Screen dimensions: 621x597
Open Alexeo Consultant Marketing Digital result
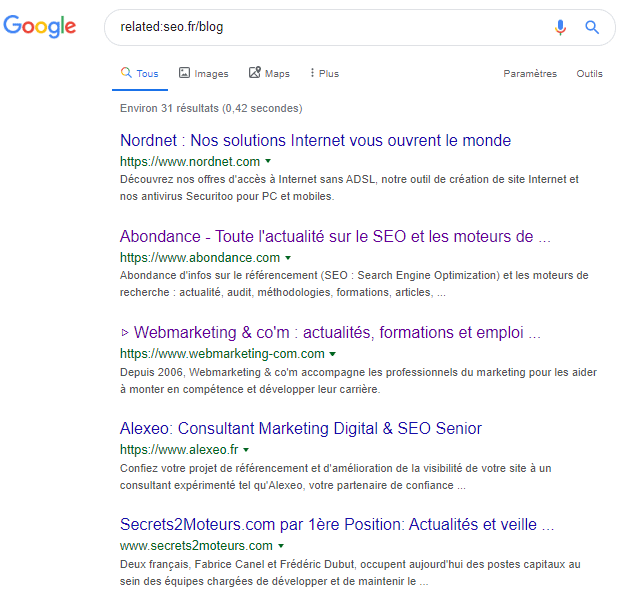(x=301, y=429)
